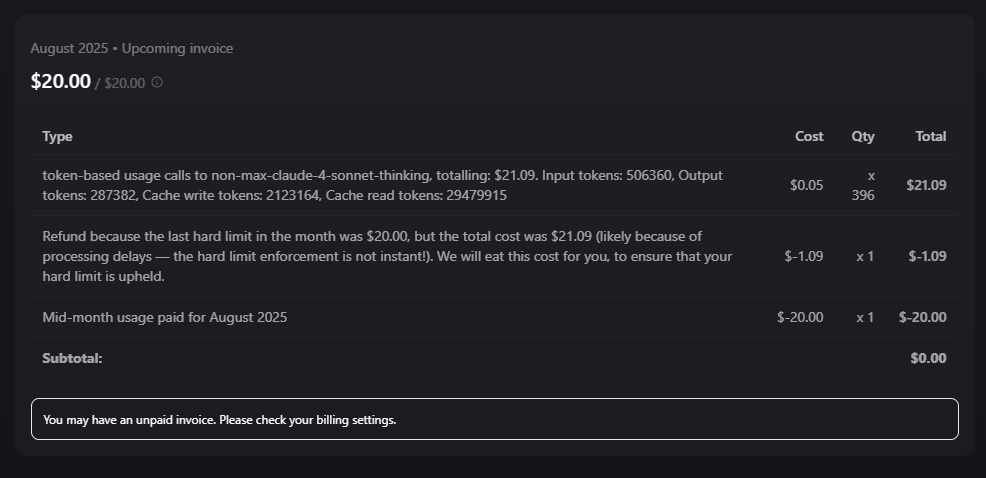The image size is (986, 478).
Task: Click the unpaid invoice billing settings notice
Action: coord(495,419)
